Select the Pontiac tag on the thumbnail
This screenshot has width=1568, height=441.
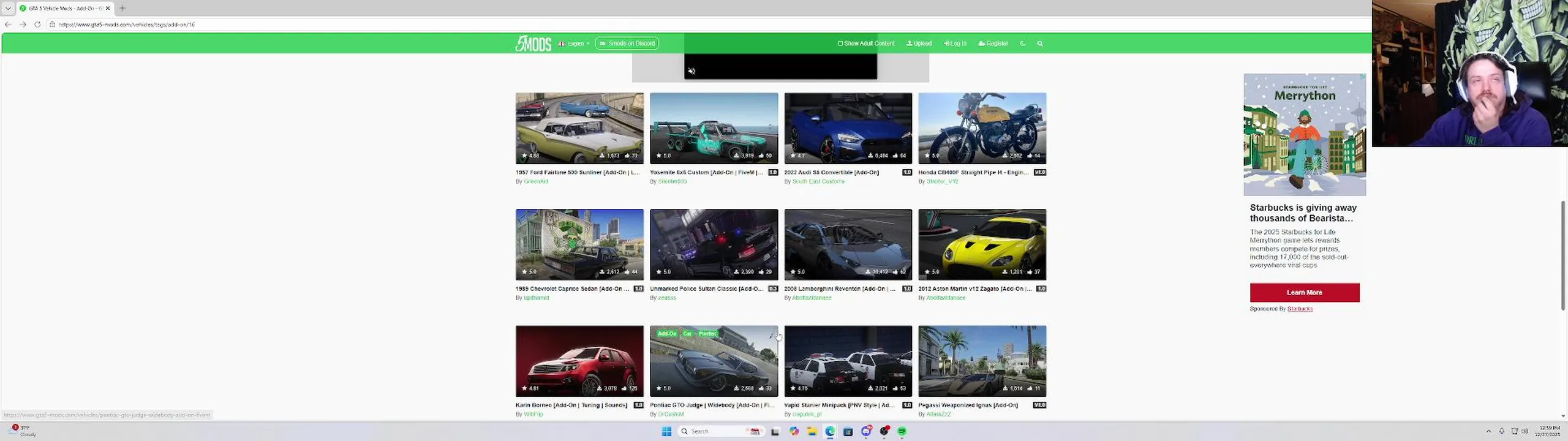(x=707, y=334)
